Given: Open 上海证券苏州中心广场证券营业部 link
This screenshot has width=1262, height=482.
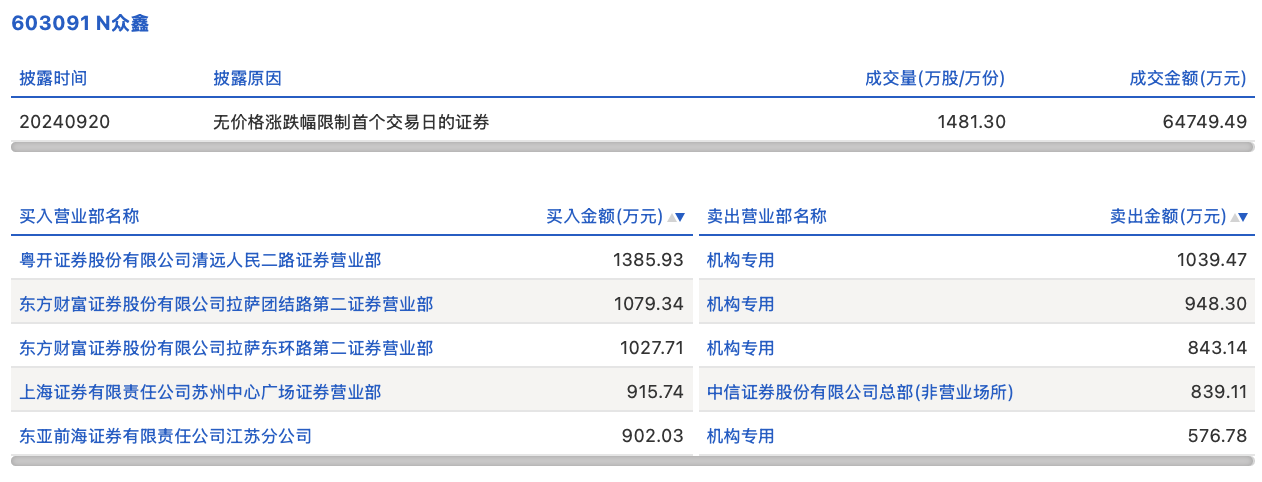Looking at the screenshot, I should 200,392.
